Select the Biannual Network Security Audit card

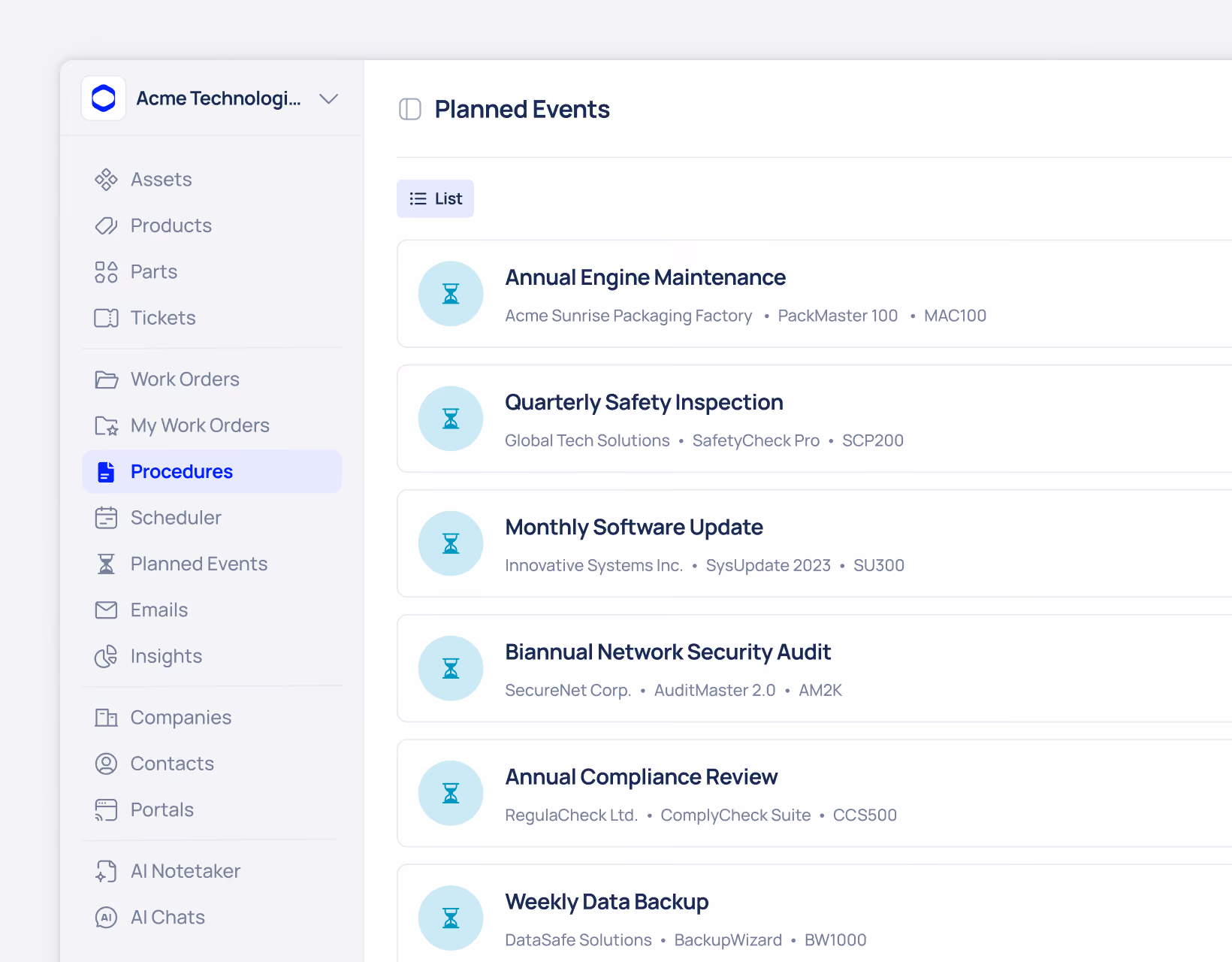814,668
